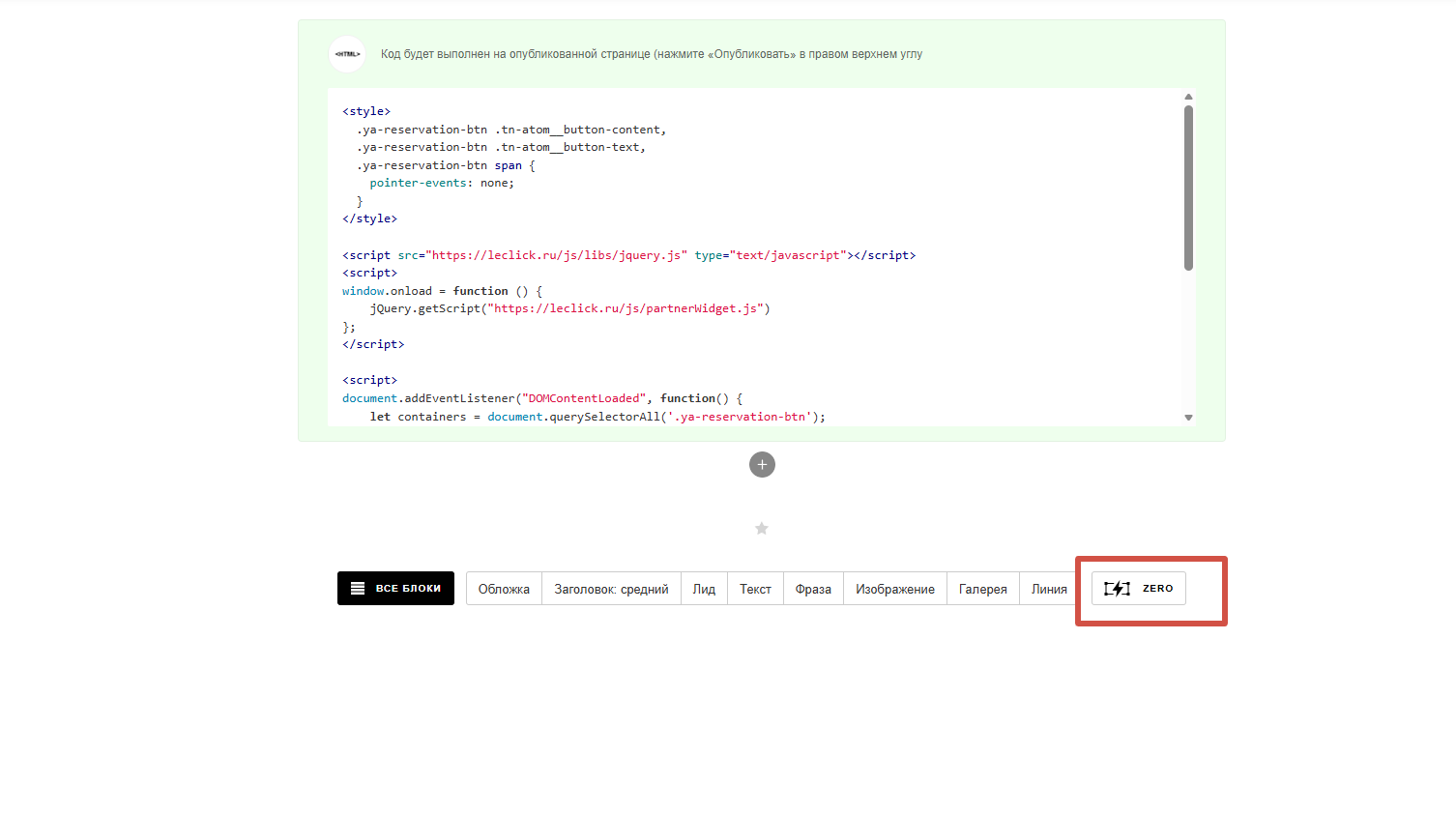This screenshot has height=814, width=1456.
Task: Add a Текст block
Action: (755, 589)
